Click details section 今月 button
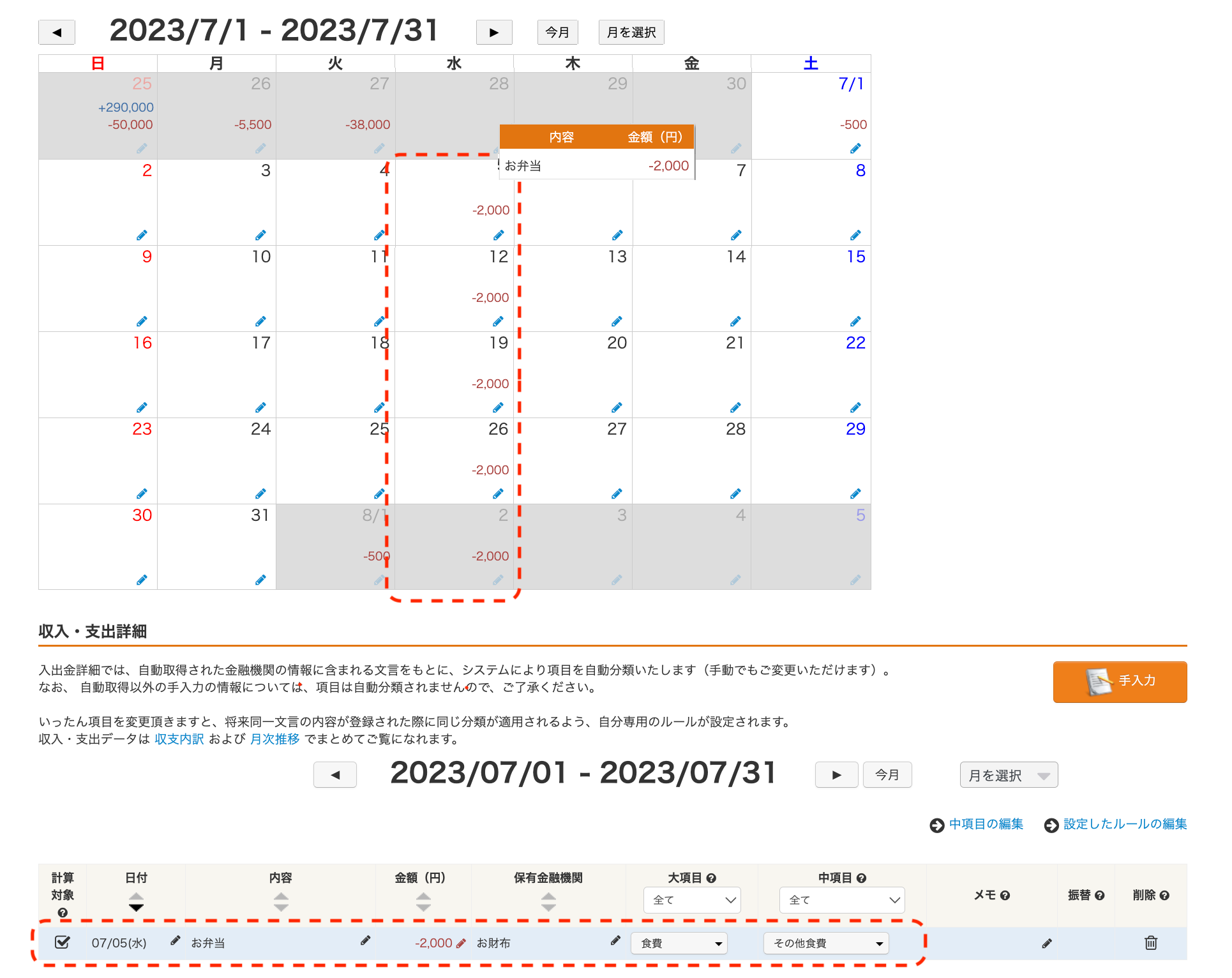The height and width of the screenshot is (978, 1232). click(887, 775)
